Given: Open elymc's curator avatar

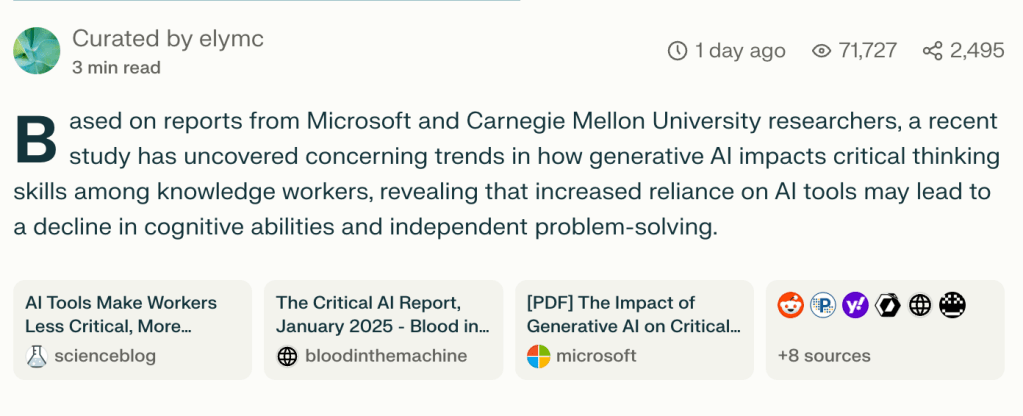Looking at the screenshot, I should (x=37, y=51).
